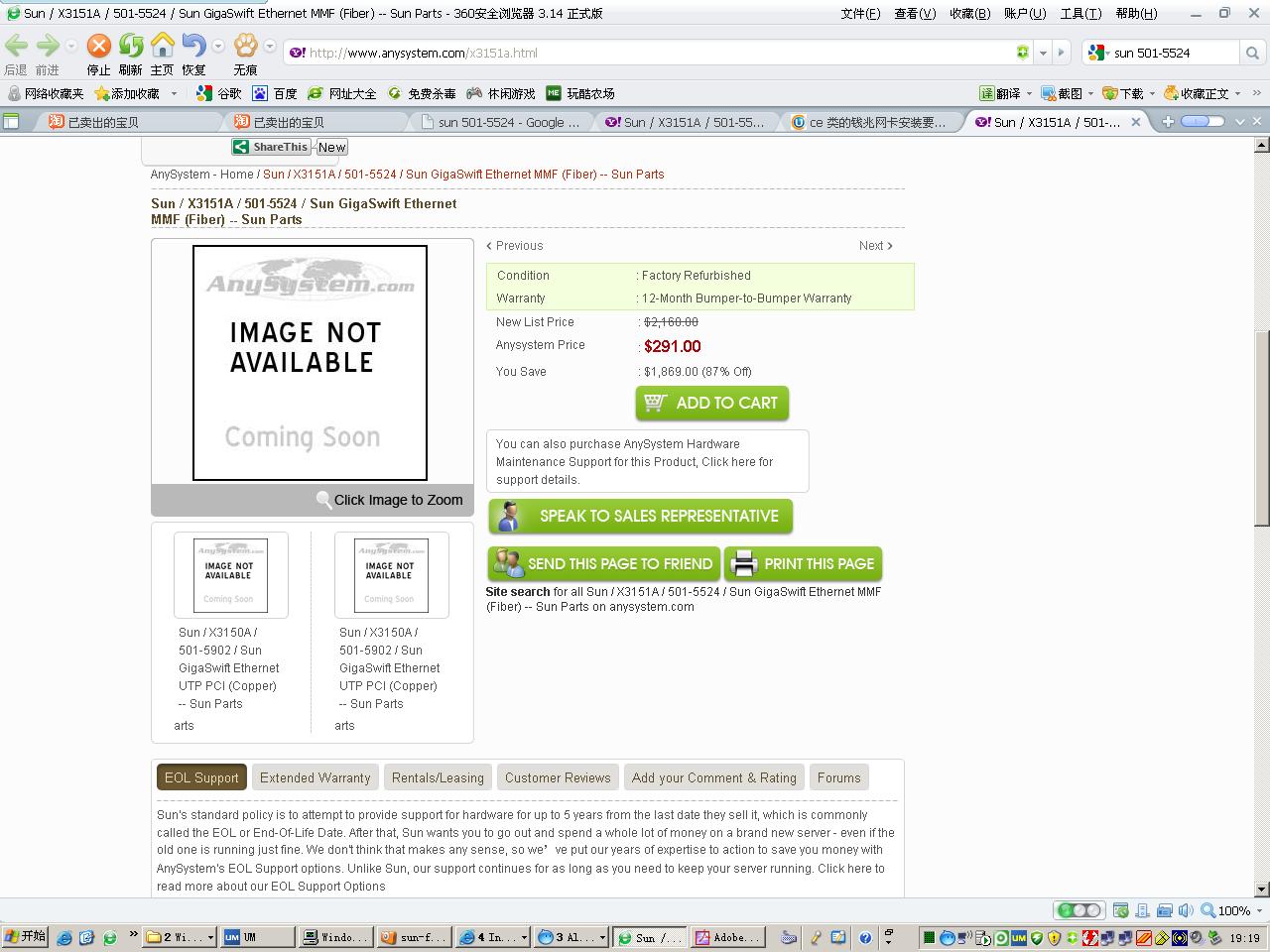This screenshot has width=1270, height=952.
Task: Open the 收藏(B) menu
Action: coord(969,13)
